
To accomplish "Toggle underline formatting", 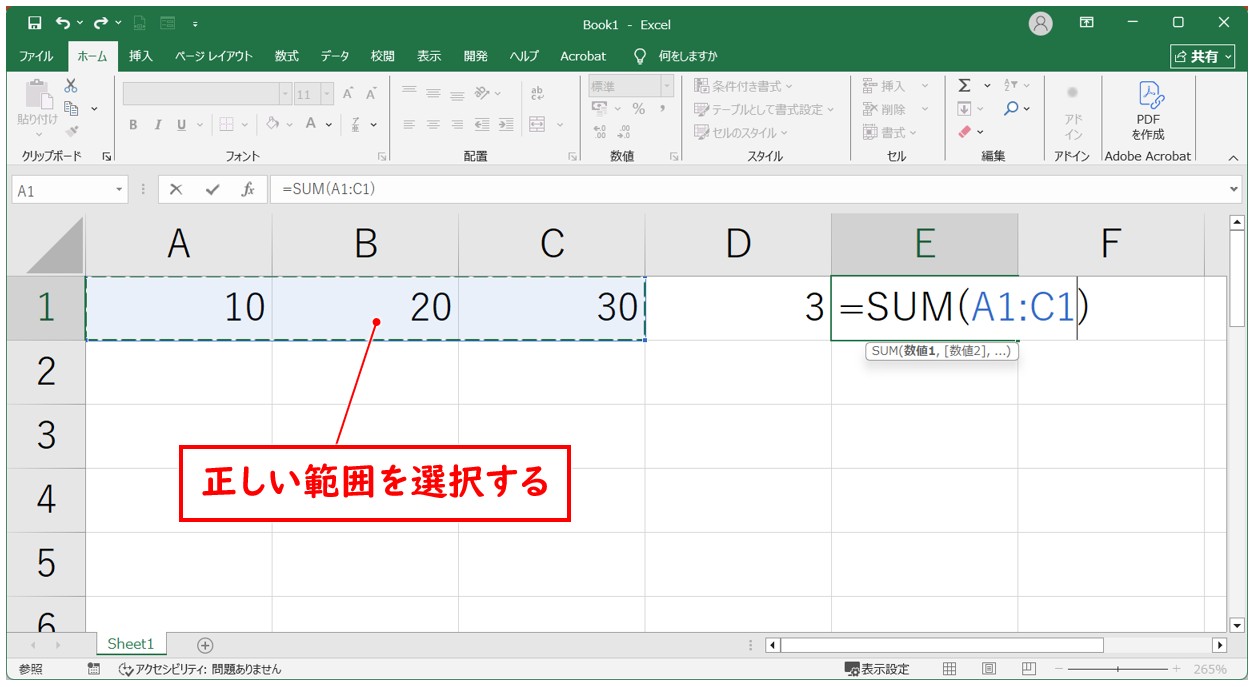I will pyautogui.click(x=181, y=125).
